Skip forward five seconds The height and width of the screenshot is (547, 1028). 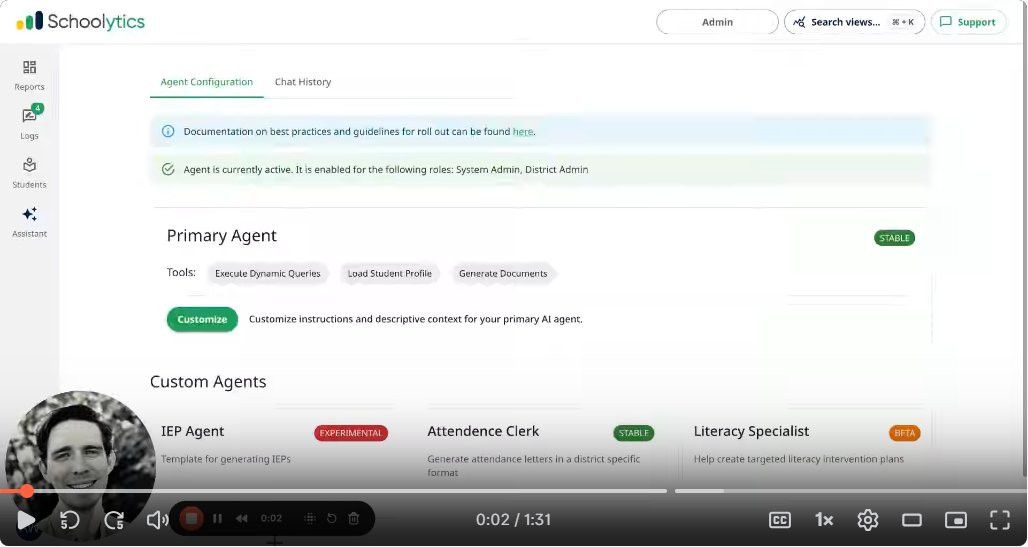114,520
